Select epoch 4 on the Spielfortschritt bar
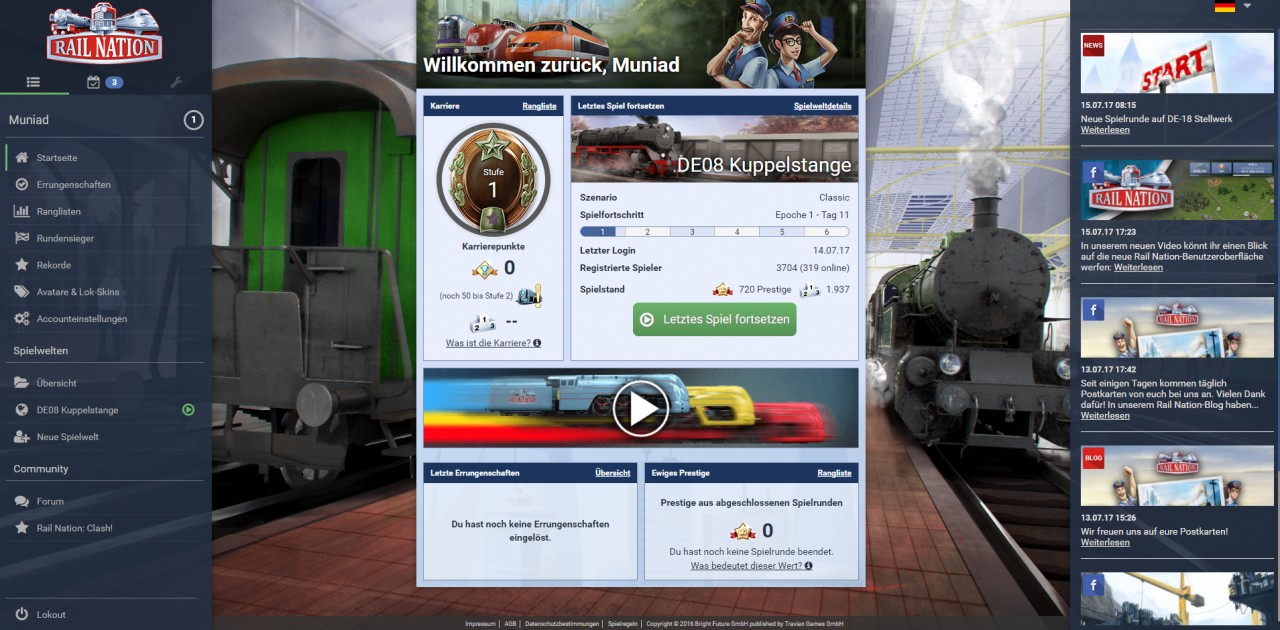1280x630 pixels. click(x=737, y=232)
